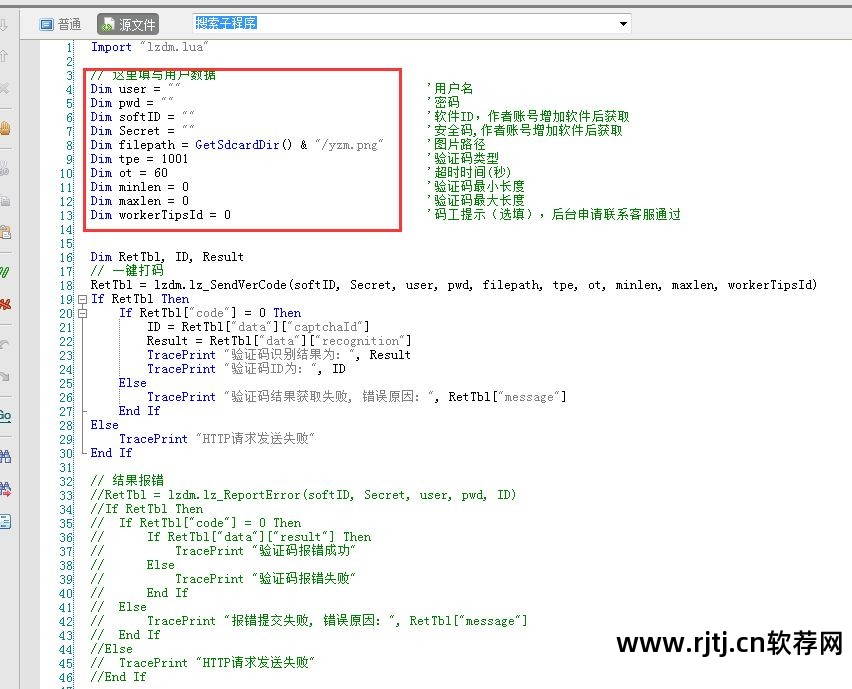Open the 搜索子程序 dropdown arrow
852x689 pixels.
pos(623,24)
